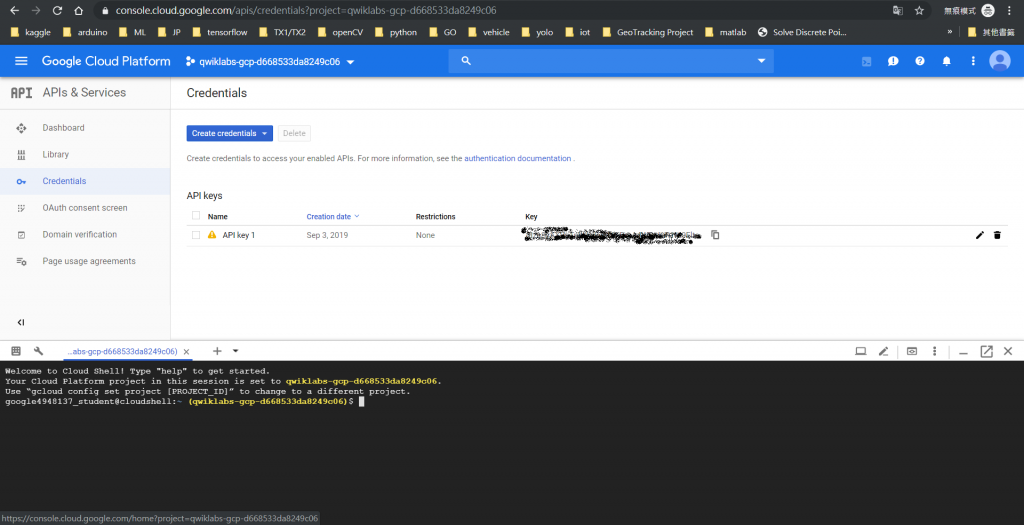Open the notifications bell
The height and width of the screenshot is (525, 1024).
tap(946, 61)
